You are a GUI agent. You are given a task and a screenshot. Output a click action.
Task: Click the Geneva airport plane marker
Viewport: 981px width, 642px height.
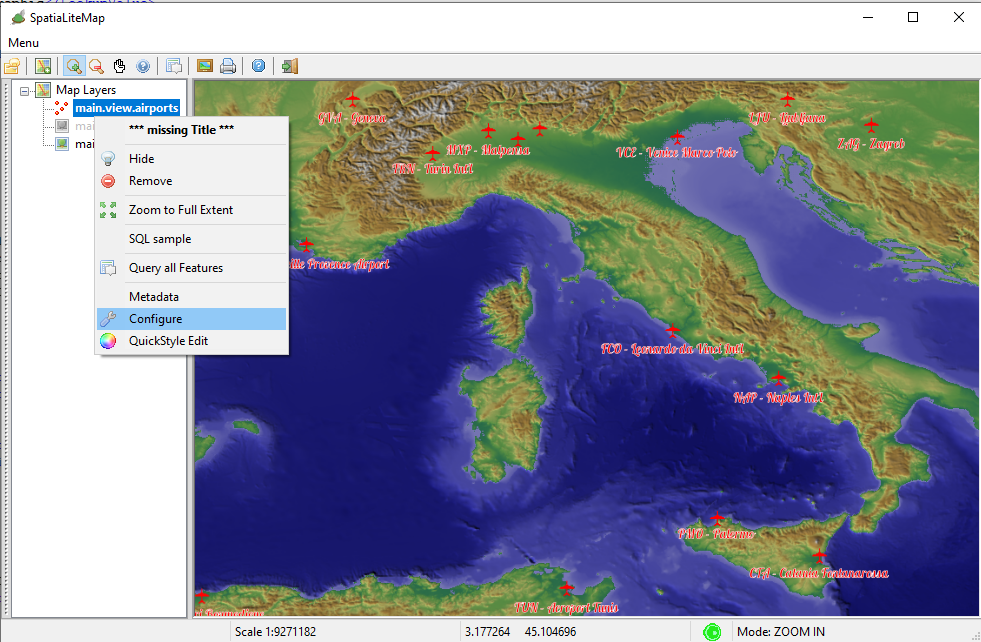tap(353, 99)
